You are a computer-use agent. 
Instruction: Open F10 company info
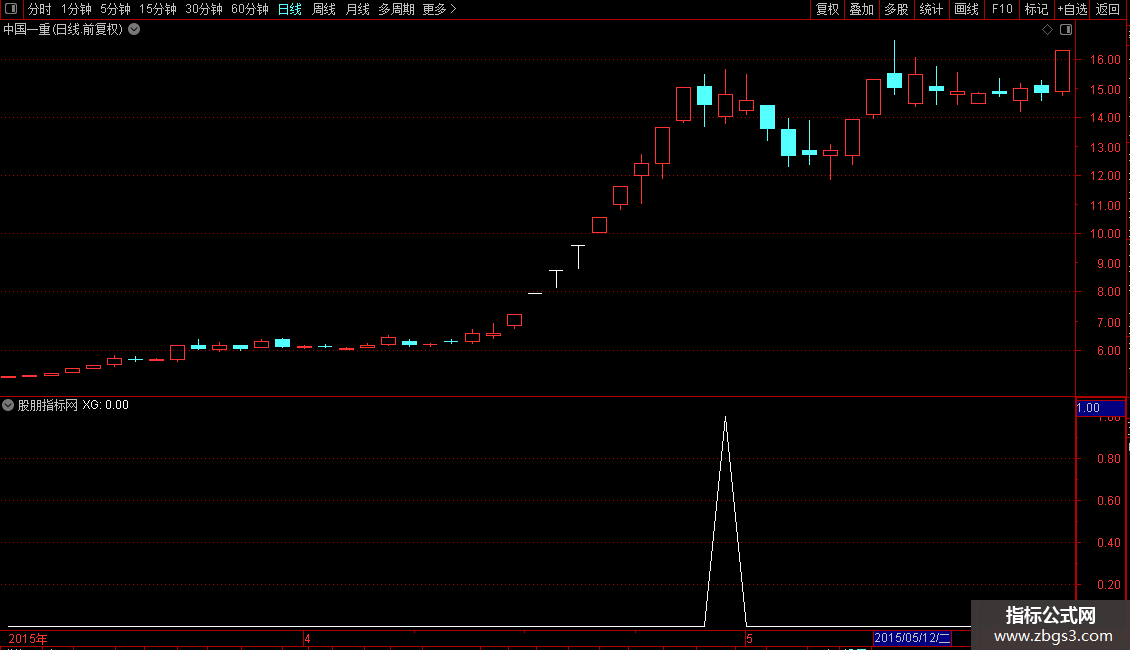point(1002,9)
